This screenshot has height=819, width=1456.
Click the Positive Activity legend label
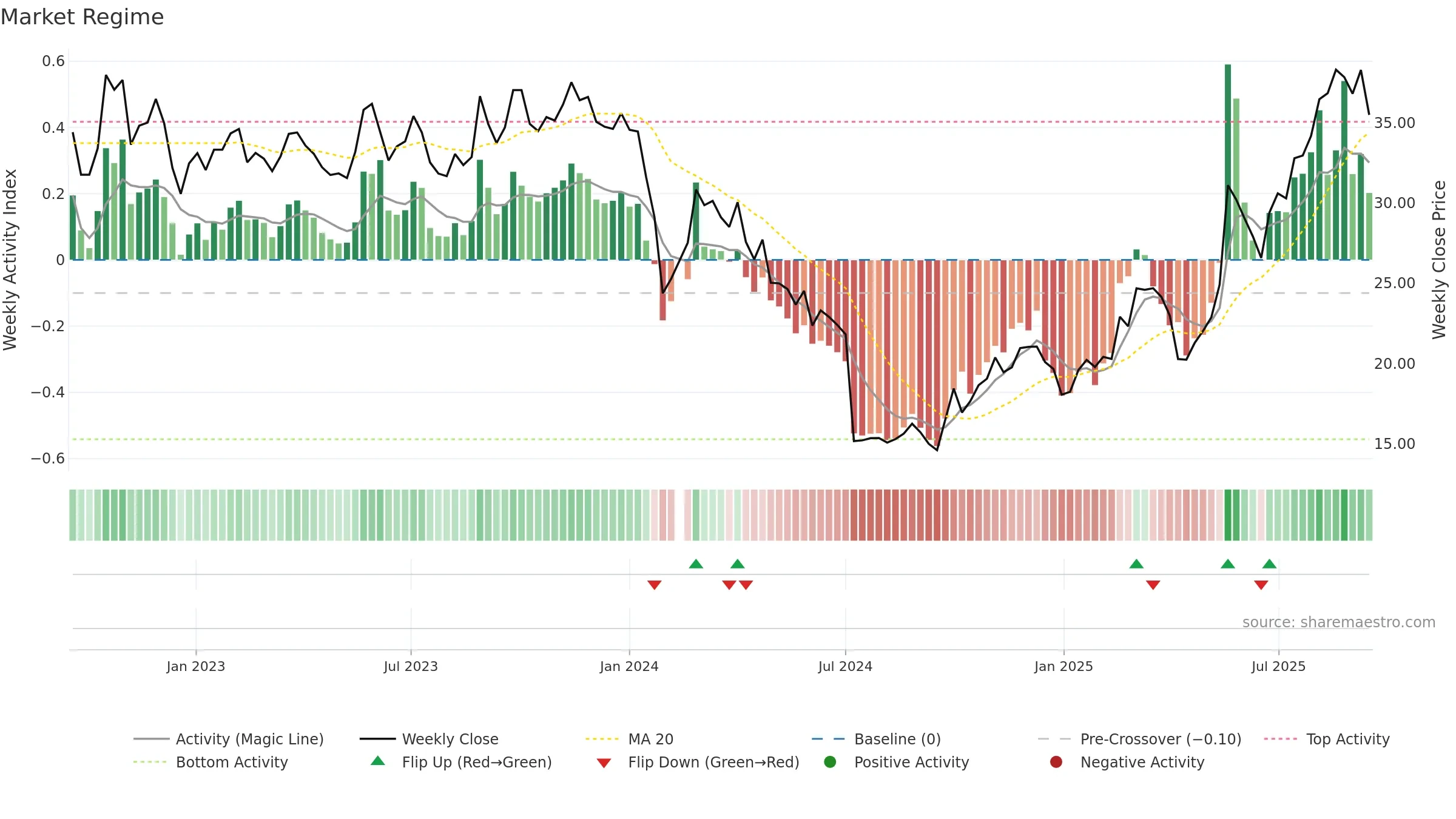tap(911, 762)
